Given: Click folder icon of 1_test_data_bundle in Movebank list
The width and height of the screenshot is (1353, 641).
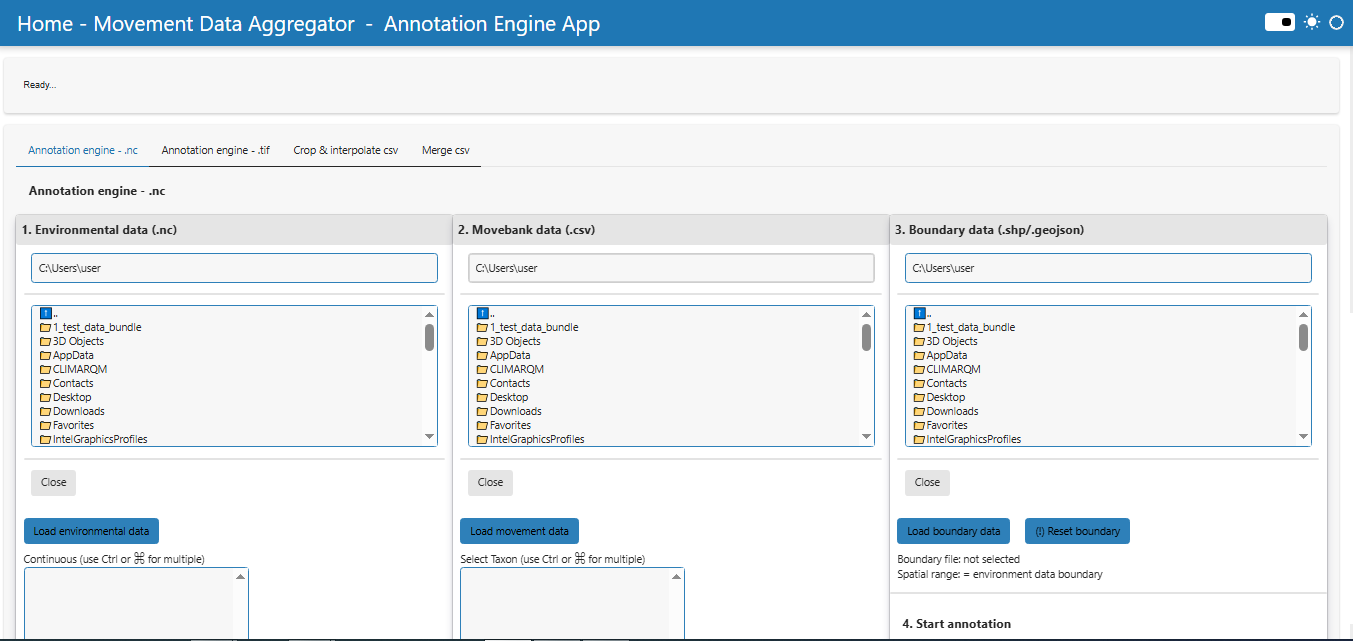Looking at the screenshot, I should pos(482,327).
